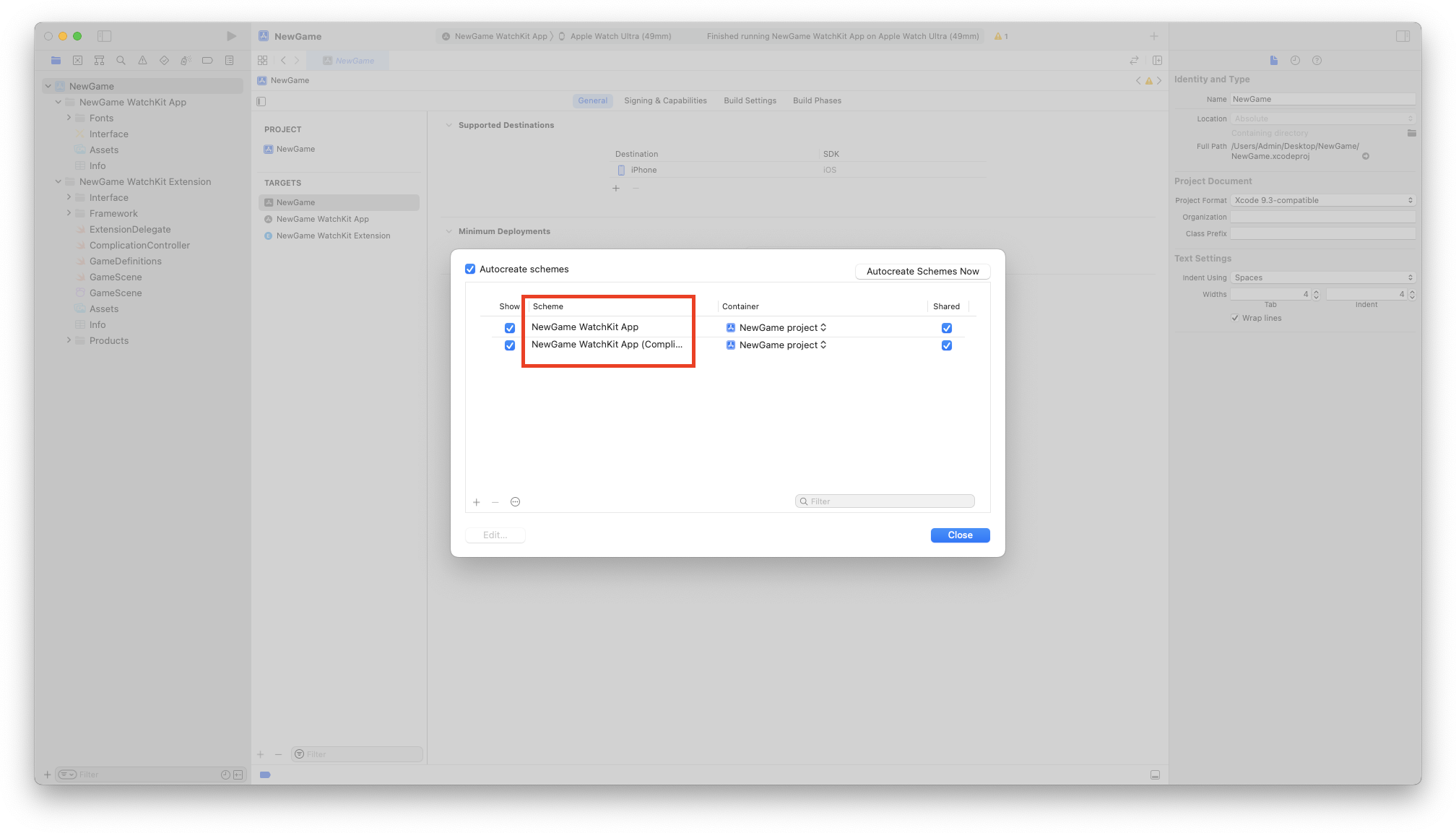Toggle Show for NewGame WatchKit App scheme

(510, 328)
